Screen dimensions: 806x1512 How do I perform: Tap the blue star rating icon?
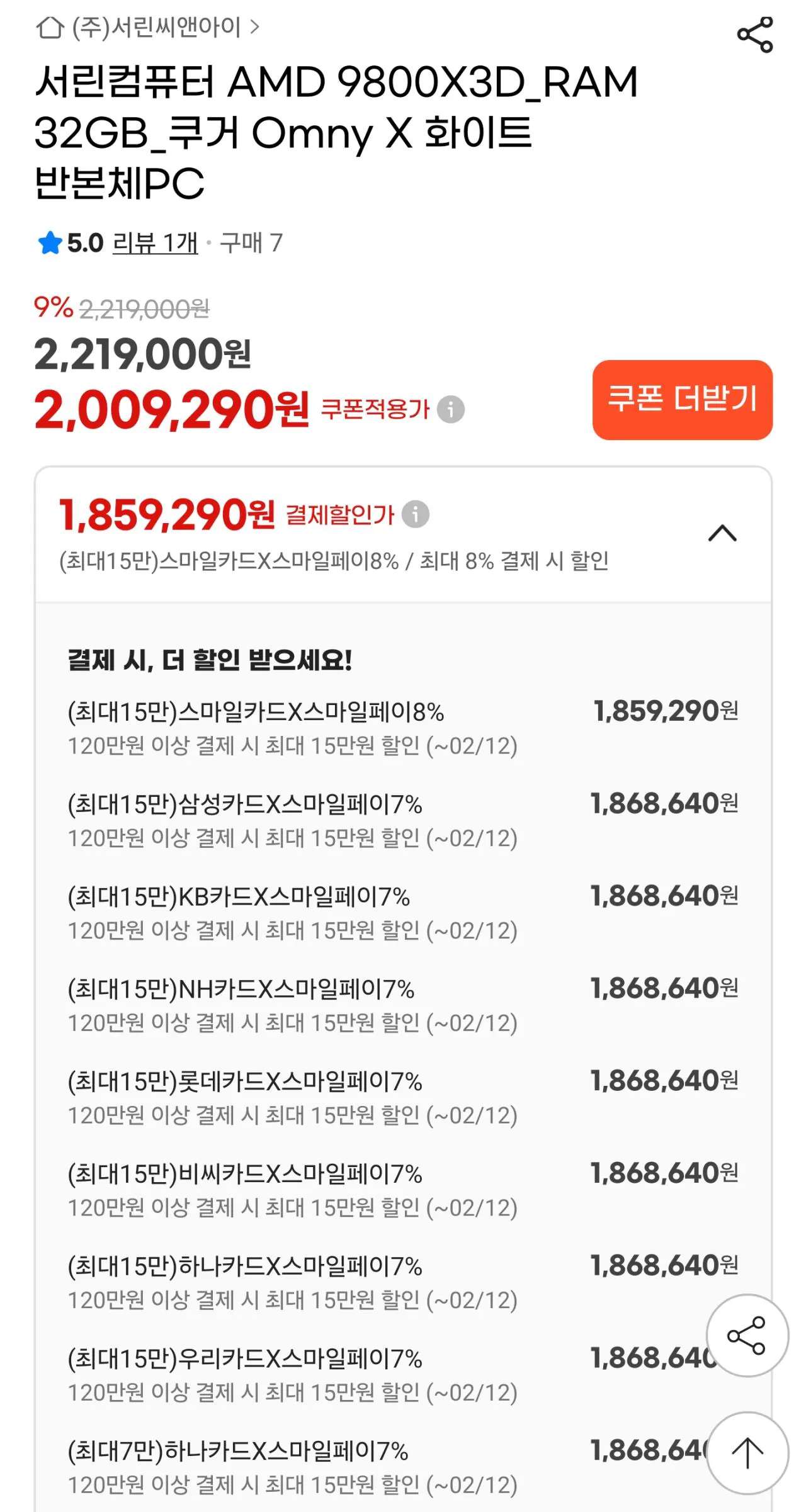[50, 243]
